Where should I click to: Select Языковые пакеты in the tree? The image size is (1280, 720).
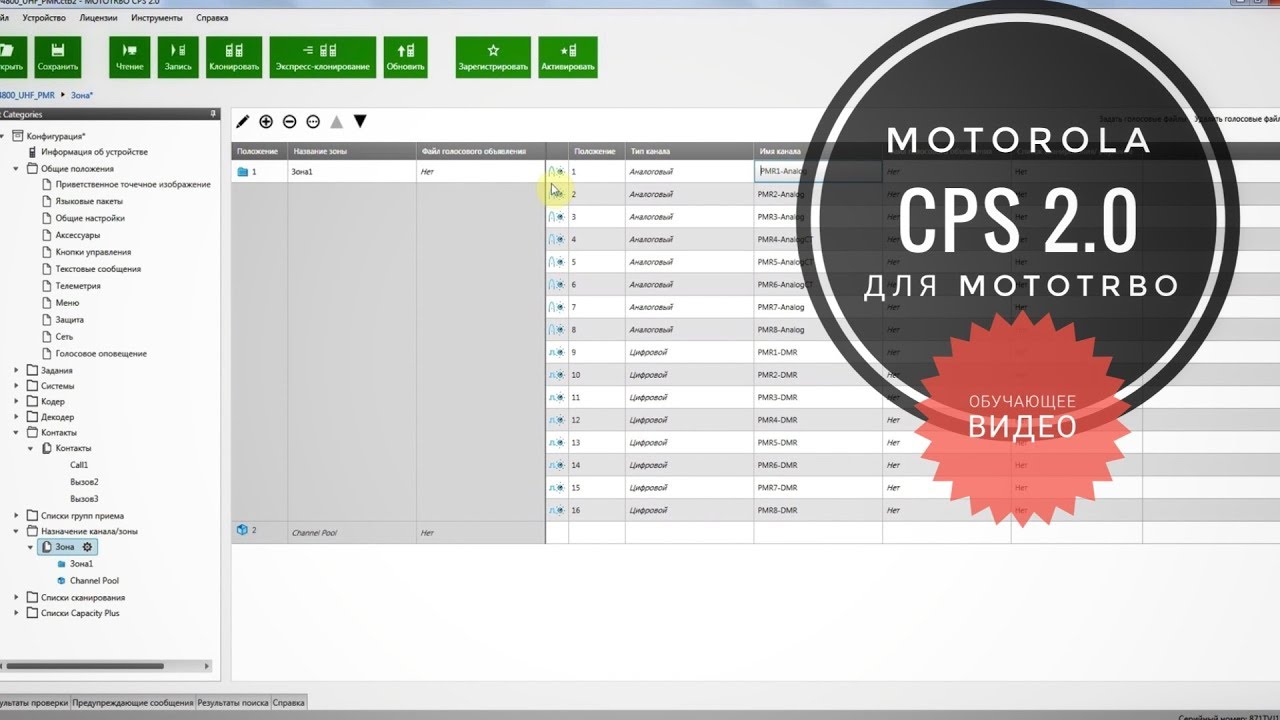89,201
